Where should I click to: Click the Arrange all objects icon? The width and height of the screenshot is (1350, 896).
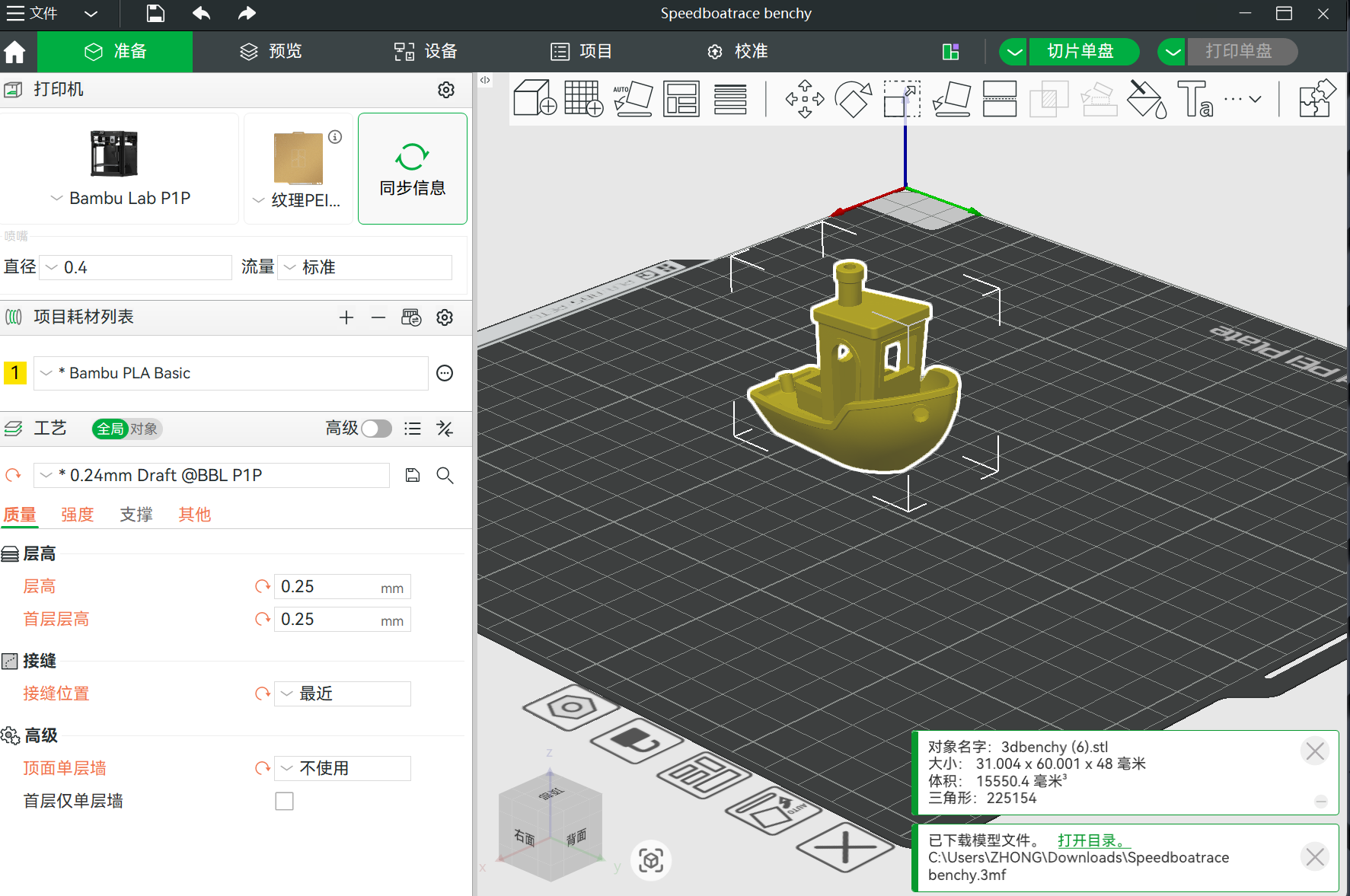(681, 98)
